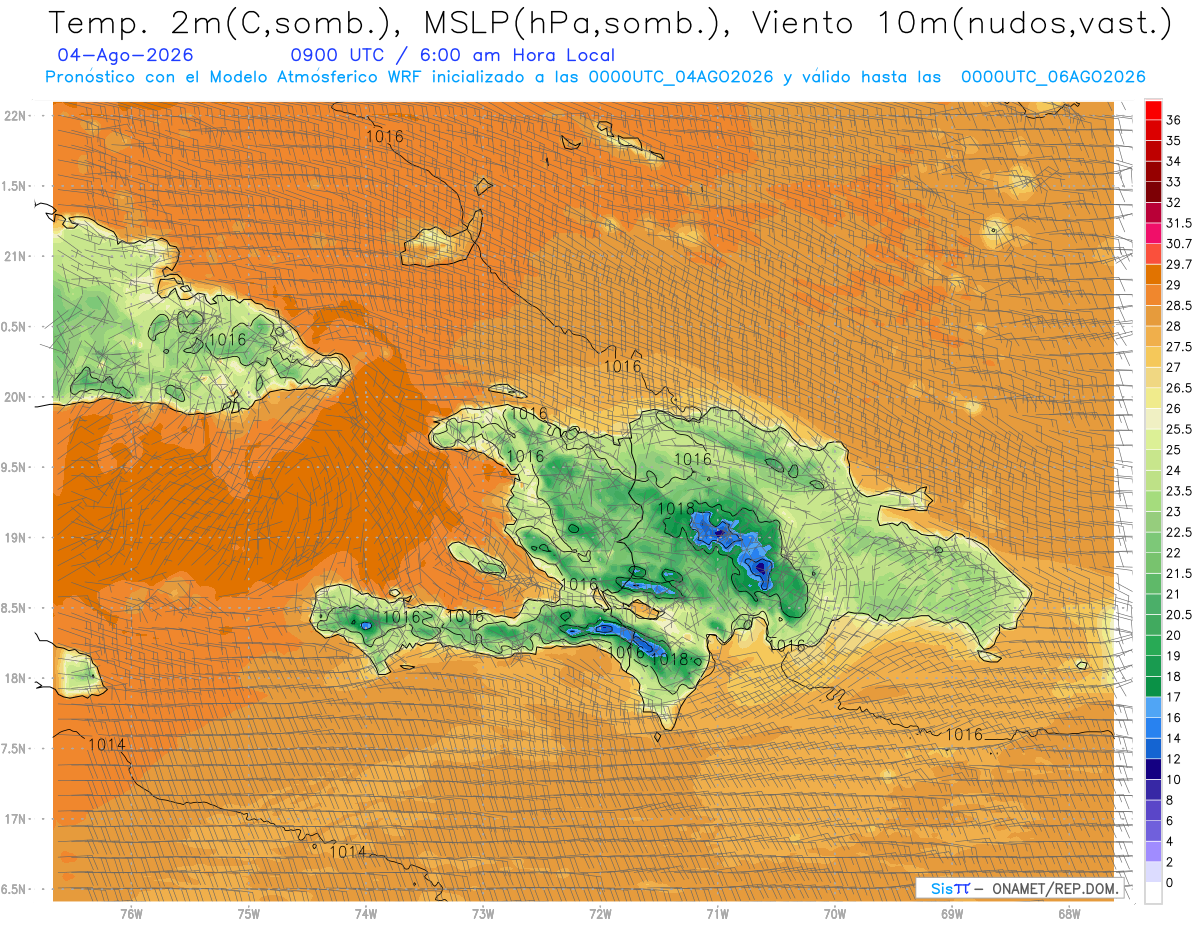This screenshot has height=927, width=1200.
Task: Click the '17' value on the color scale
Action: (x=1173, y=697)
